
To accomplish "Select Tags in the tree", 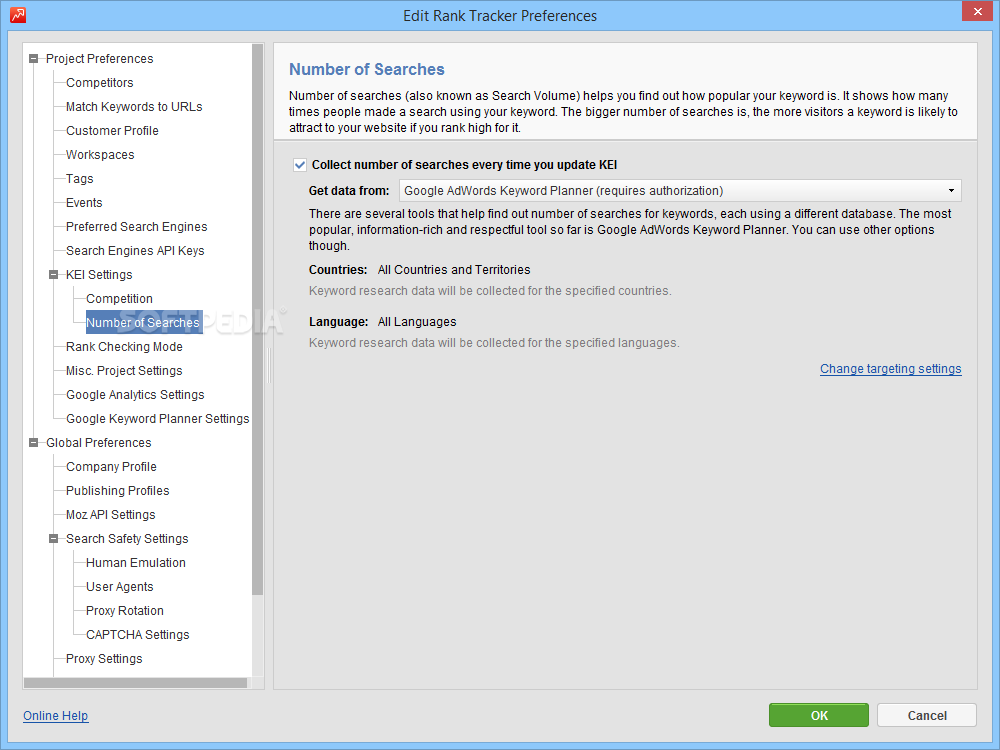I will coord(80,179).
